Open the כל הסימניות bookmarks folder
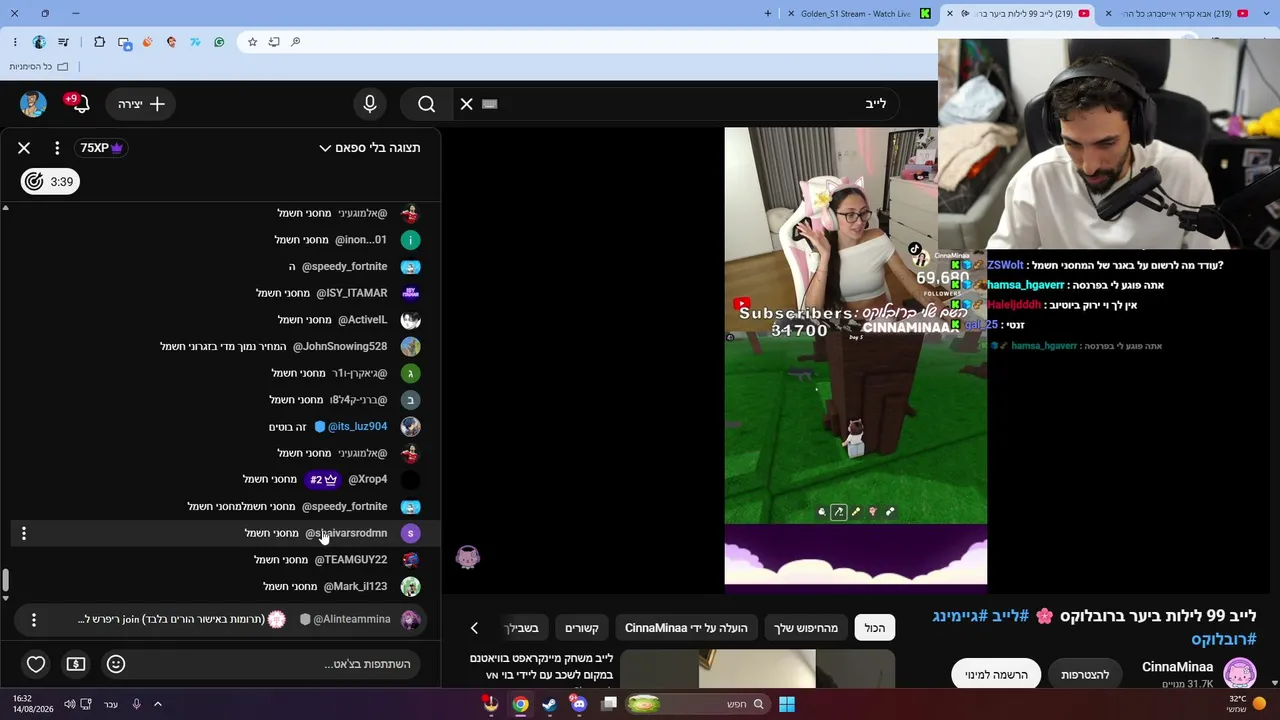Image resolution: width=1280 pixels, height=720 pixels. pos(38,66)
